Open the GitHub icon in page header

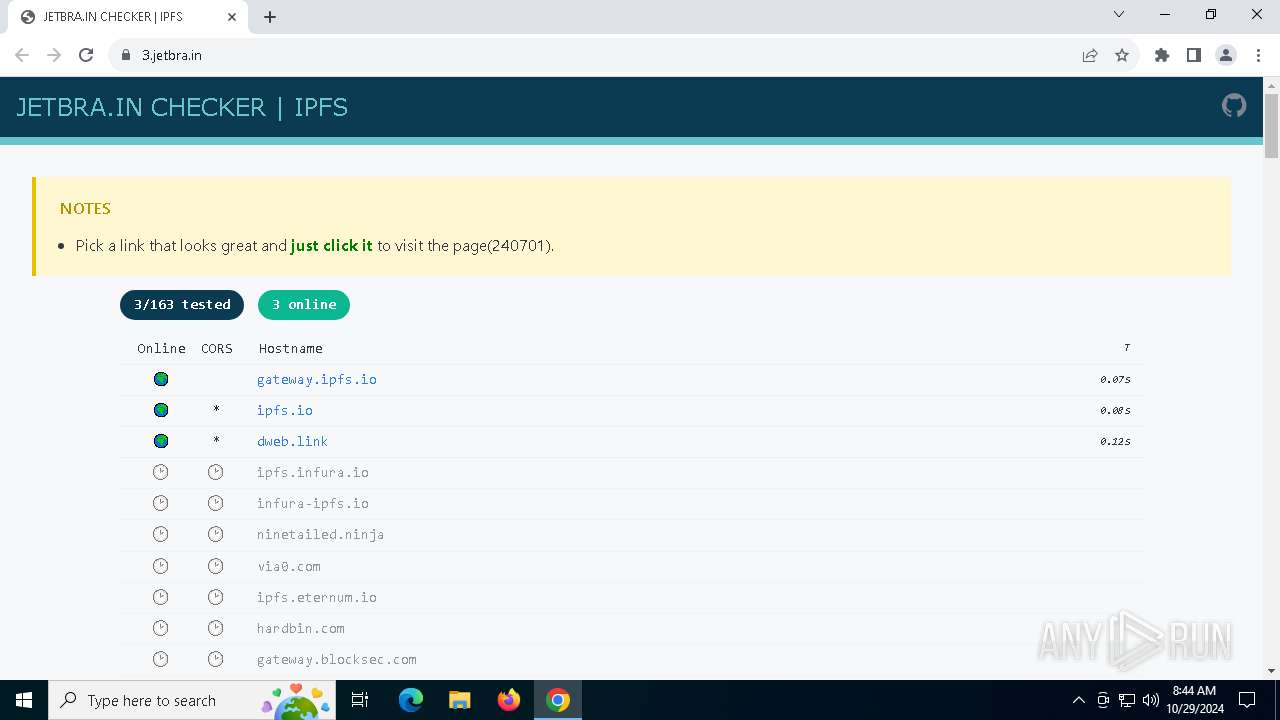click(x=1234, y=106)
